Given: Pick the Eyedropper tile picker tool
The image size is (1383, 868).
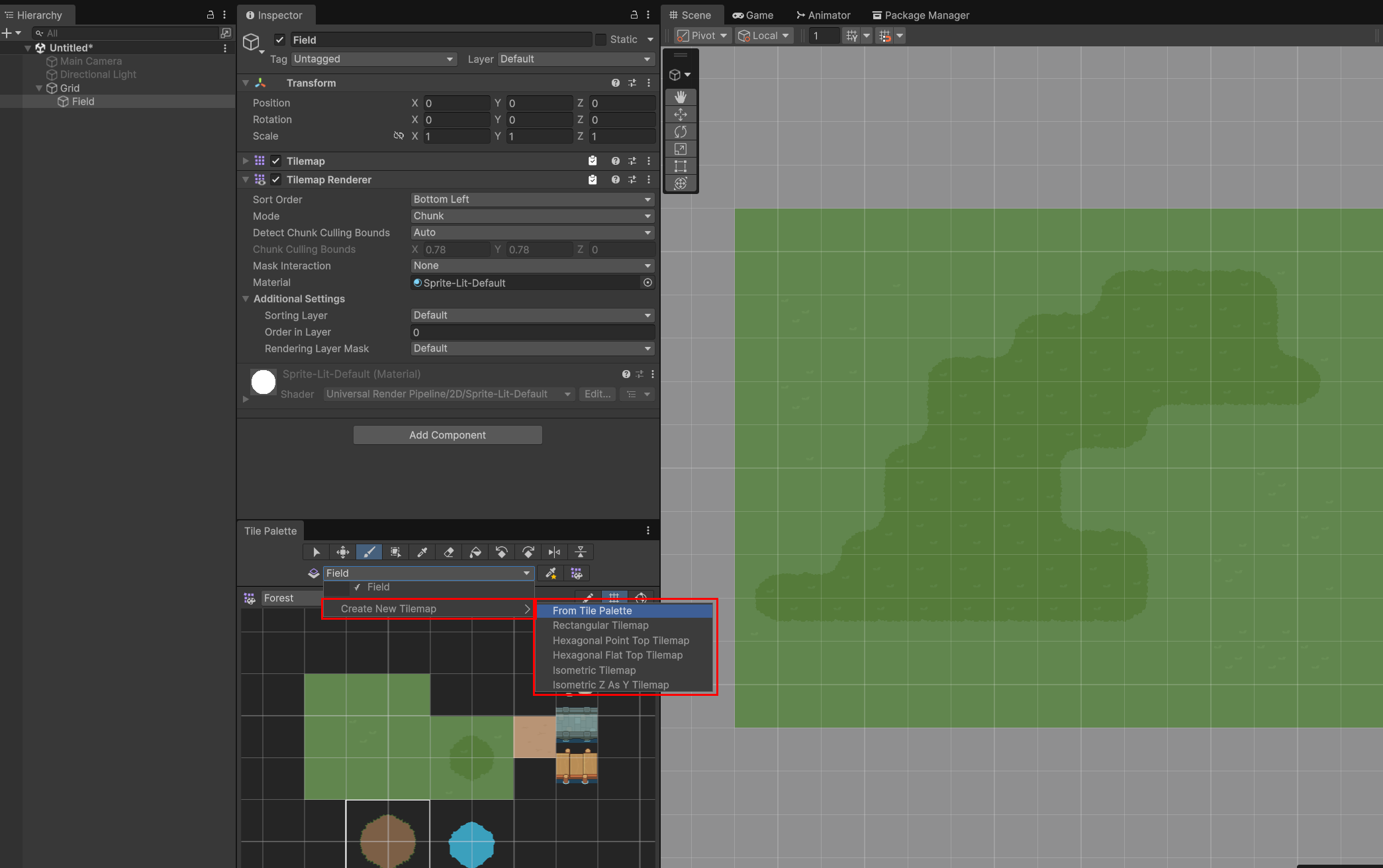Looking at the screenshot, I should point(422,552).
